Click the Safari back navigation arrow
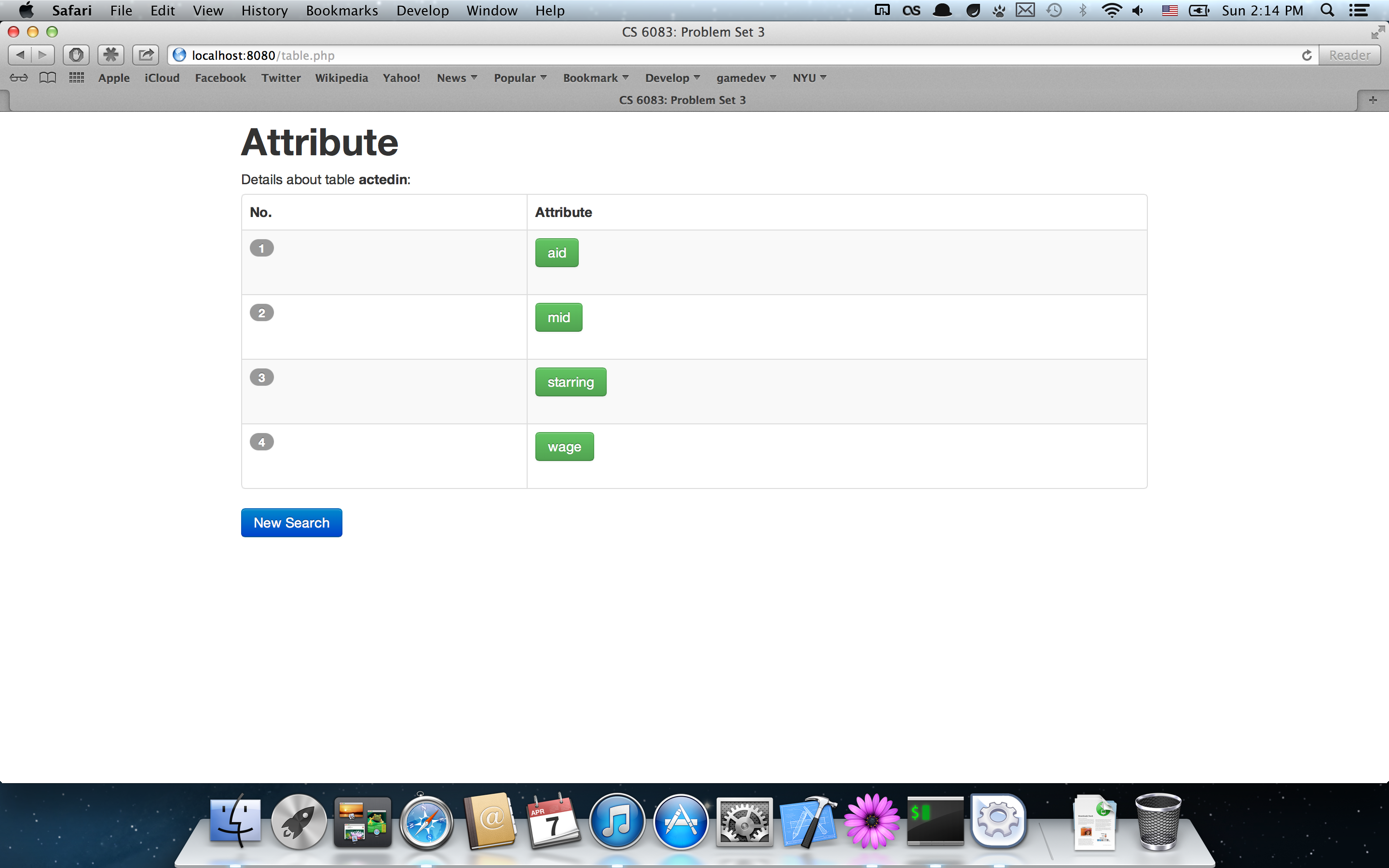The image size is (1389, 868). click(20, 55)
